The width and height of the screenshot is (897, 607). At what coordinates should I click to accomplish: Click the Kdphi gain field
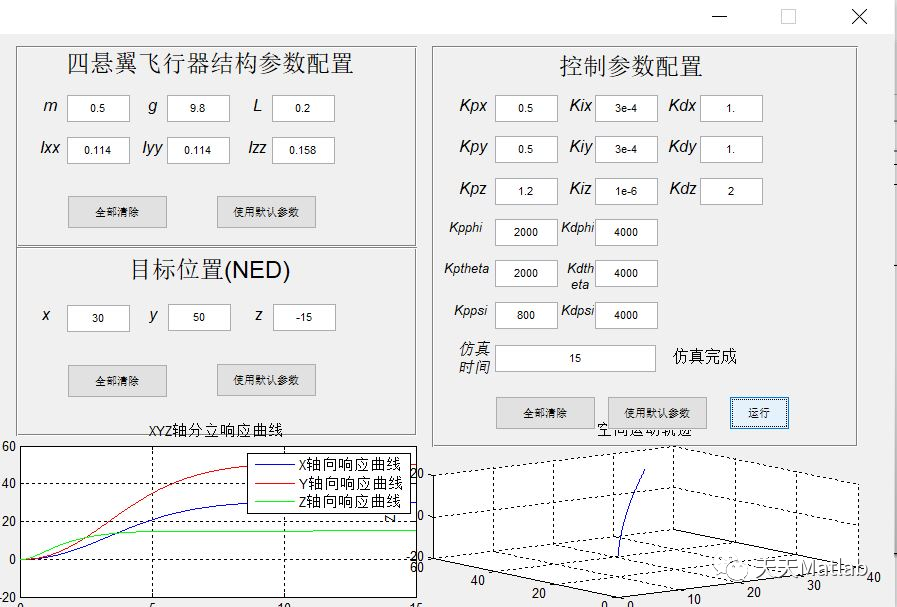click(x=626, y=232)
